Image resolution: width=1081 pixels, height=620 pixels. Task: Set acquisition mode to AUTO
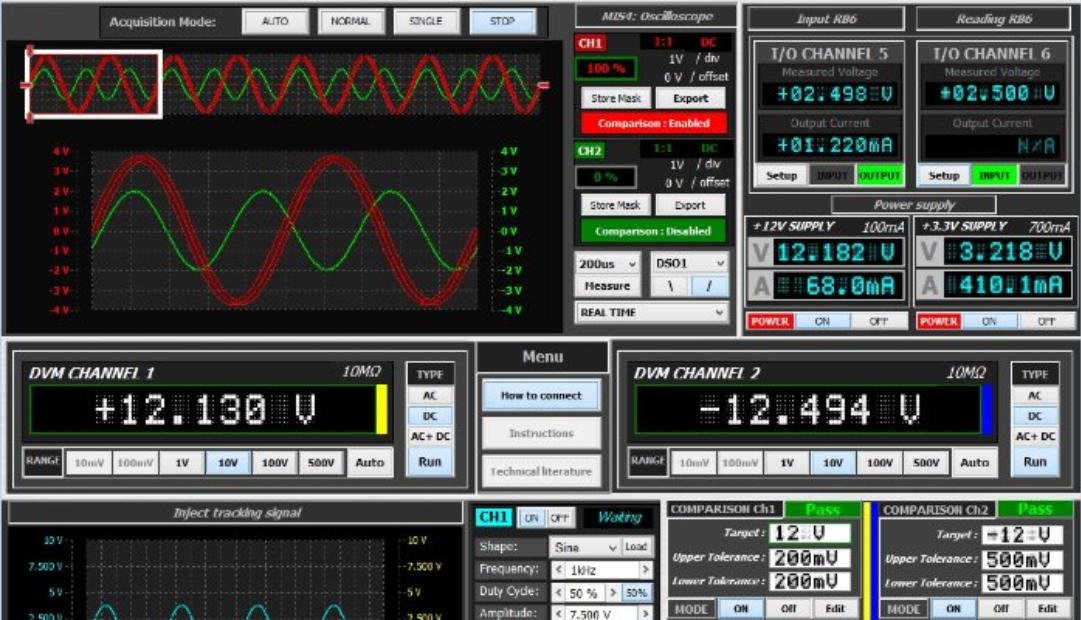(x=275, y=21)
